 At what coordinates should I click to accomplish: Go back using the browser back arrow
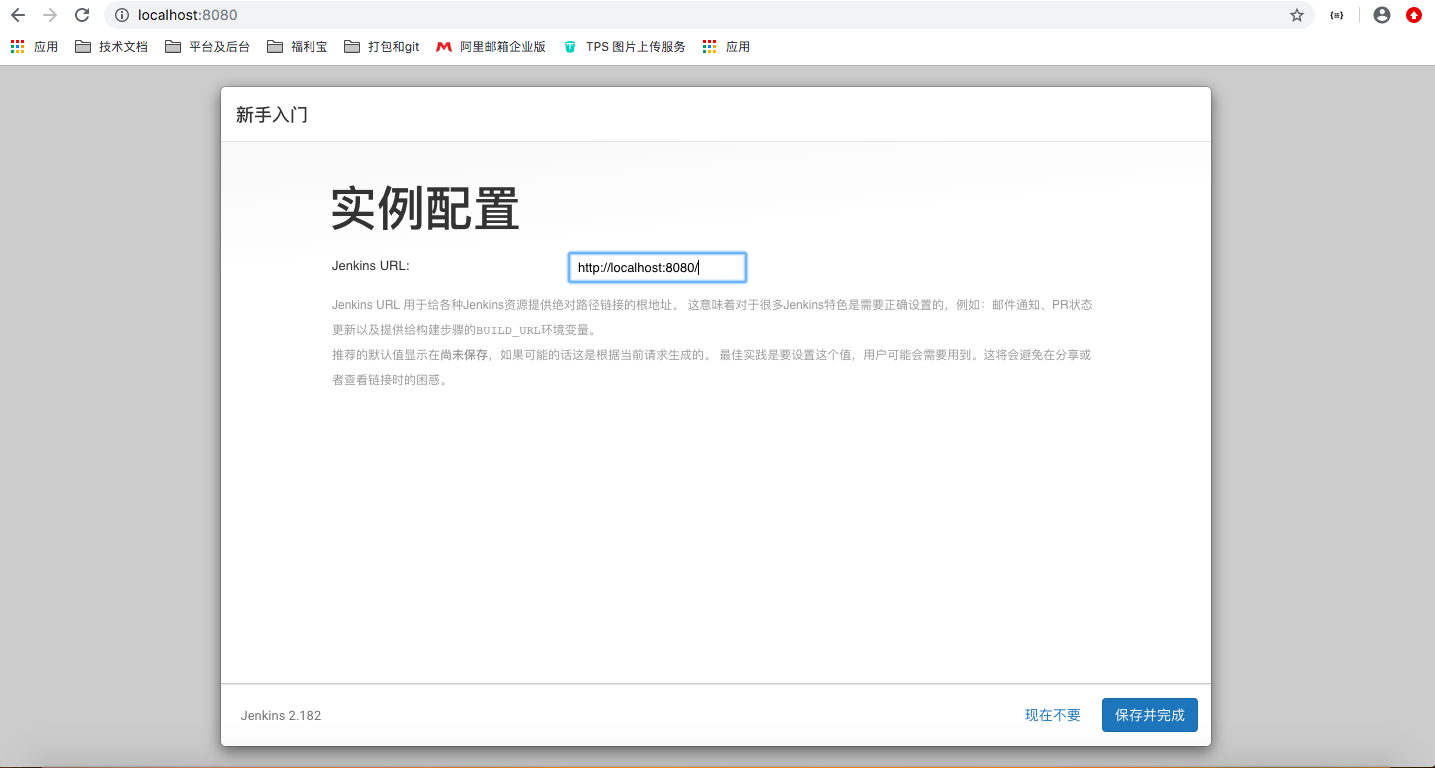click(x=18, y=15)
